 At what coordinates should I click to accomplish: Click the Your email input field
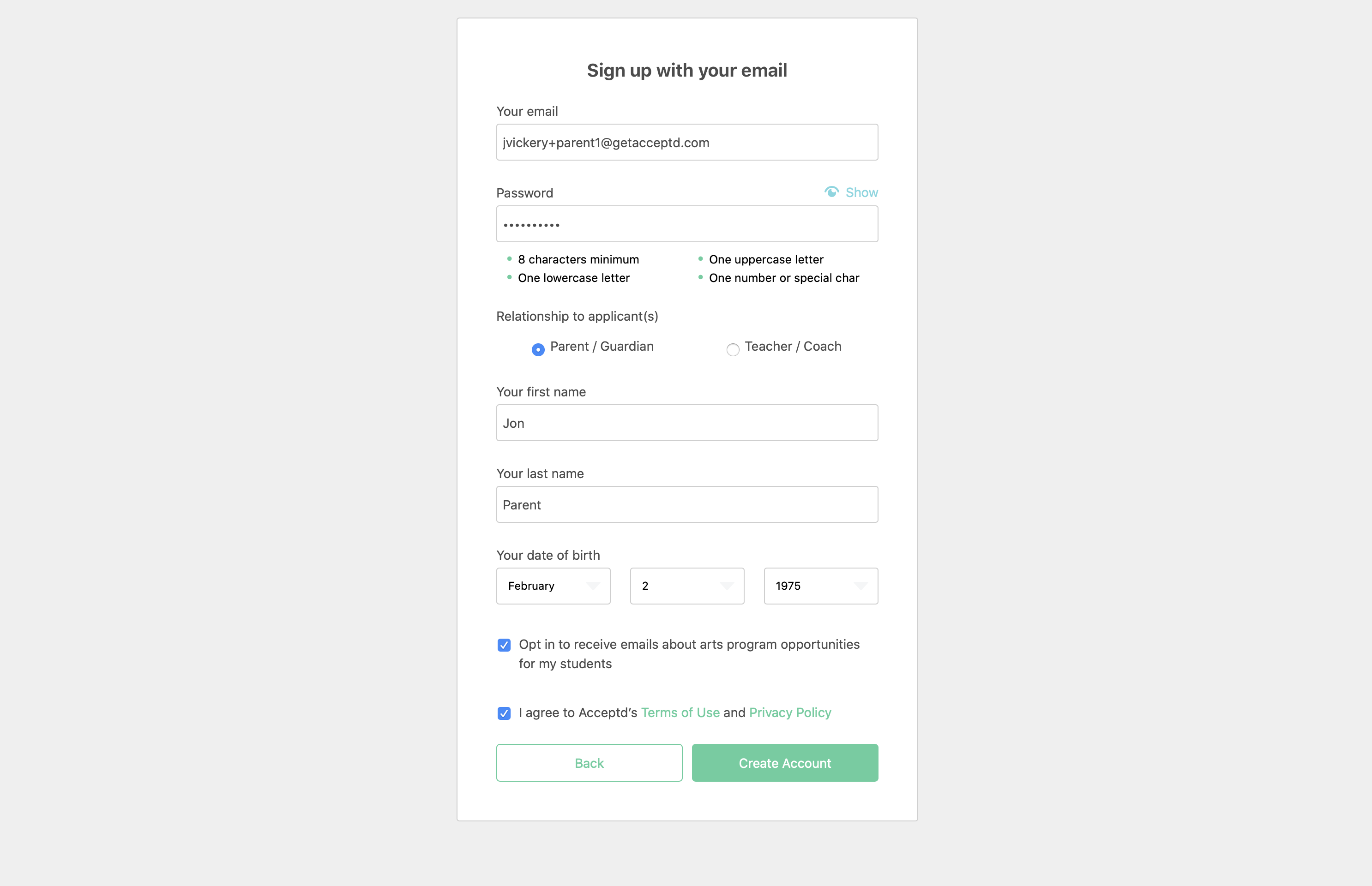click(x=686, y=141)
